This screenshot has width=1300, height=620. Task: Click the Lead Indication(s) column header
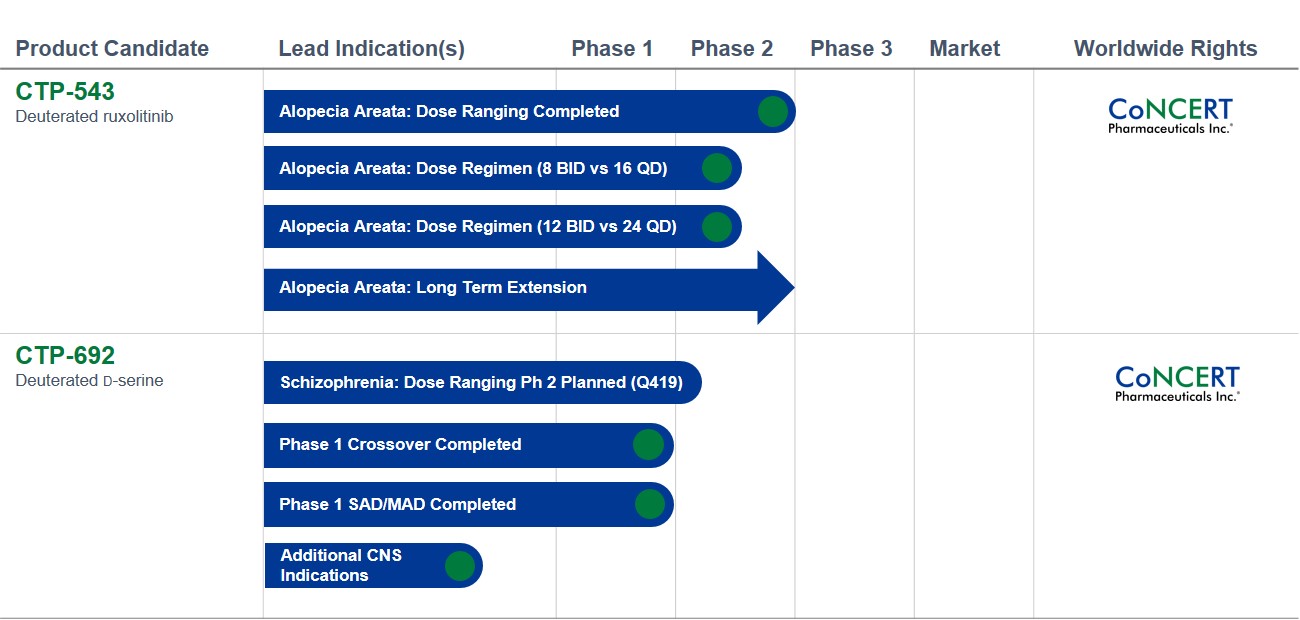pyautogui.click(x=372, y=48)
